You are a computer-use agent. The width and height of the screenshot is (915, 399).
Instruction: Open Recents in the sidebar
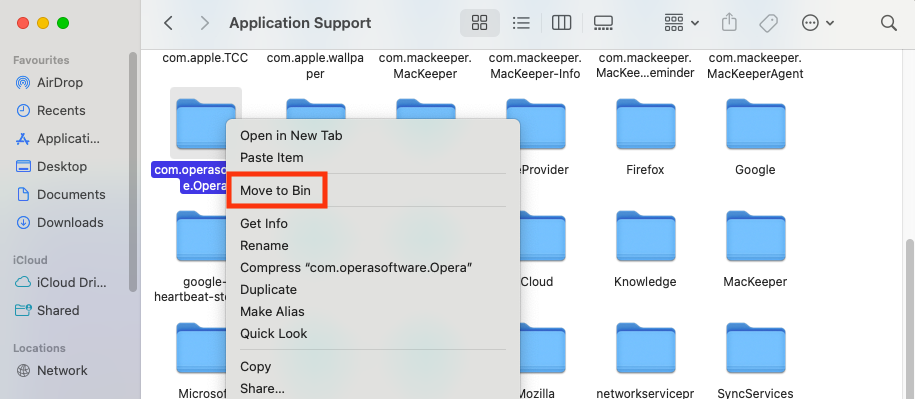[61, 111]
